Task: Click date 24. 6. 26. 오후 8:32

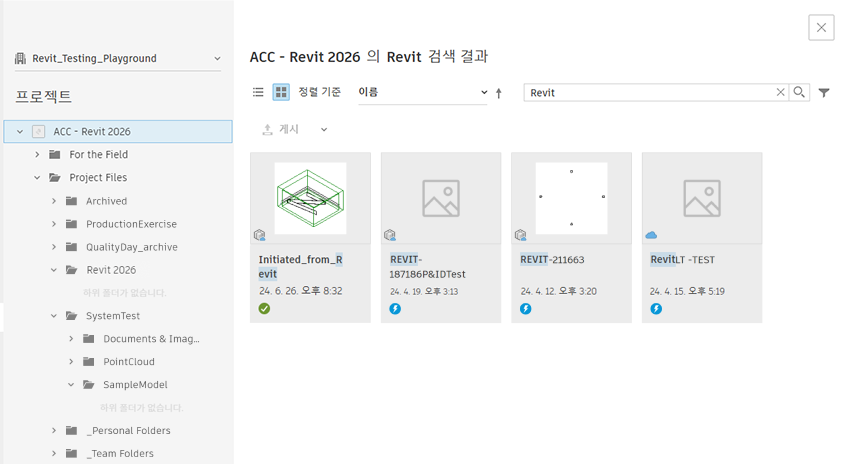Action: pyautogui.click(x=301, y=291)
